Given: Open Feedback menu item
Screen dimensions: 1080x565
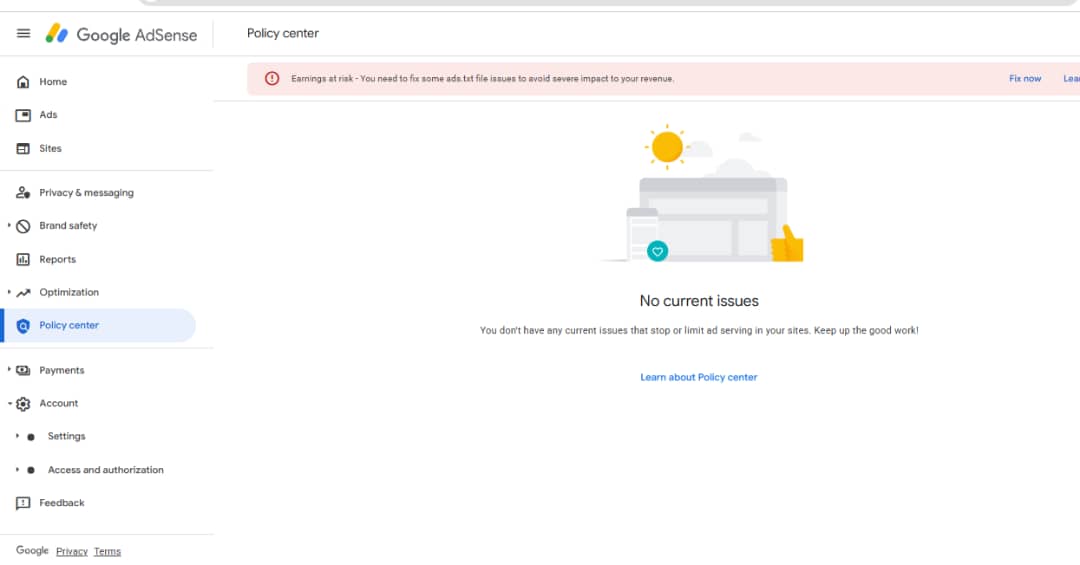Looking at the screenshot, I should pyautogui.click(x=61, y=503).
